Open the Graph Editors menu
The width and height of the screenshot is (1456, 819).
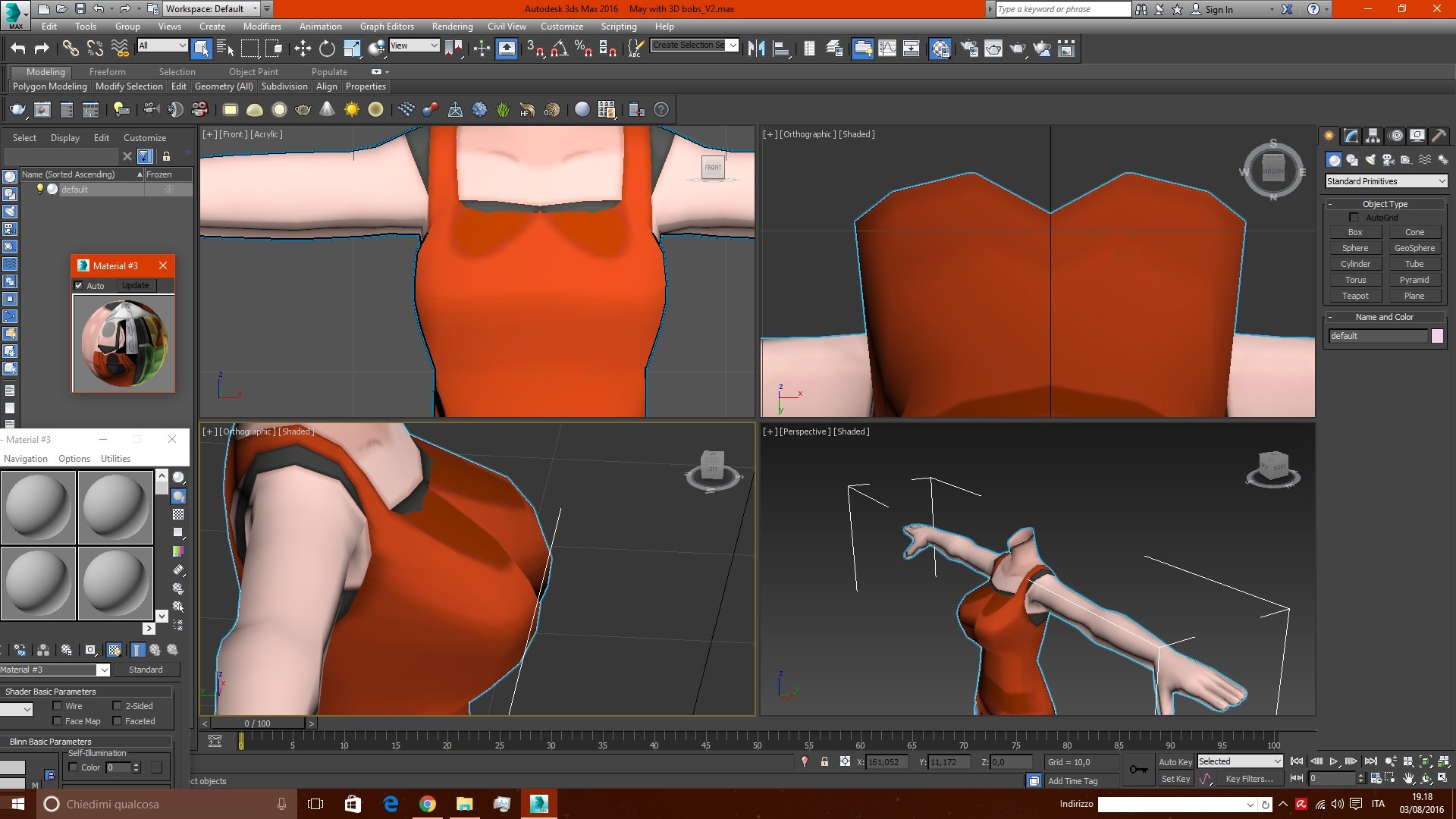[387, 27]
